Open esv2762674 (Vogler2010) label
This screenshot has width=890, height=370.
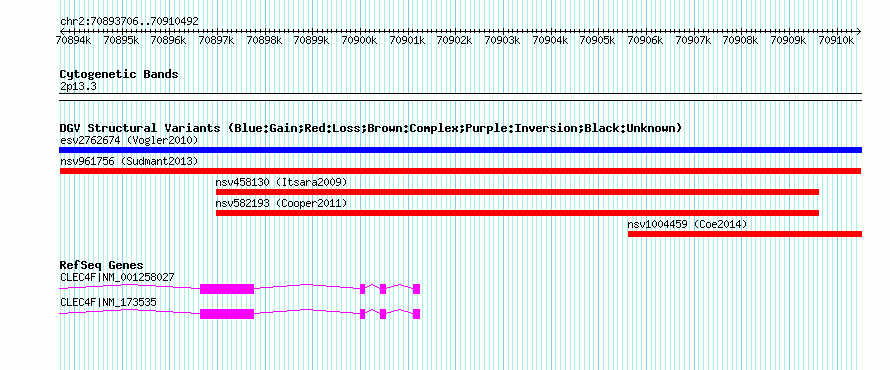(x=128, y=140)
